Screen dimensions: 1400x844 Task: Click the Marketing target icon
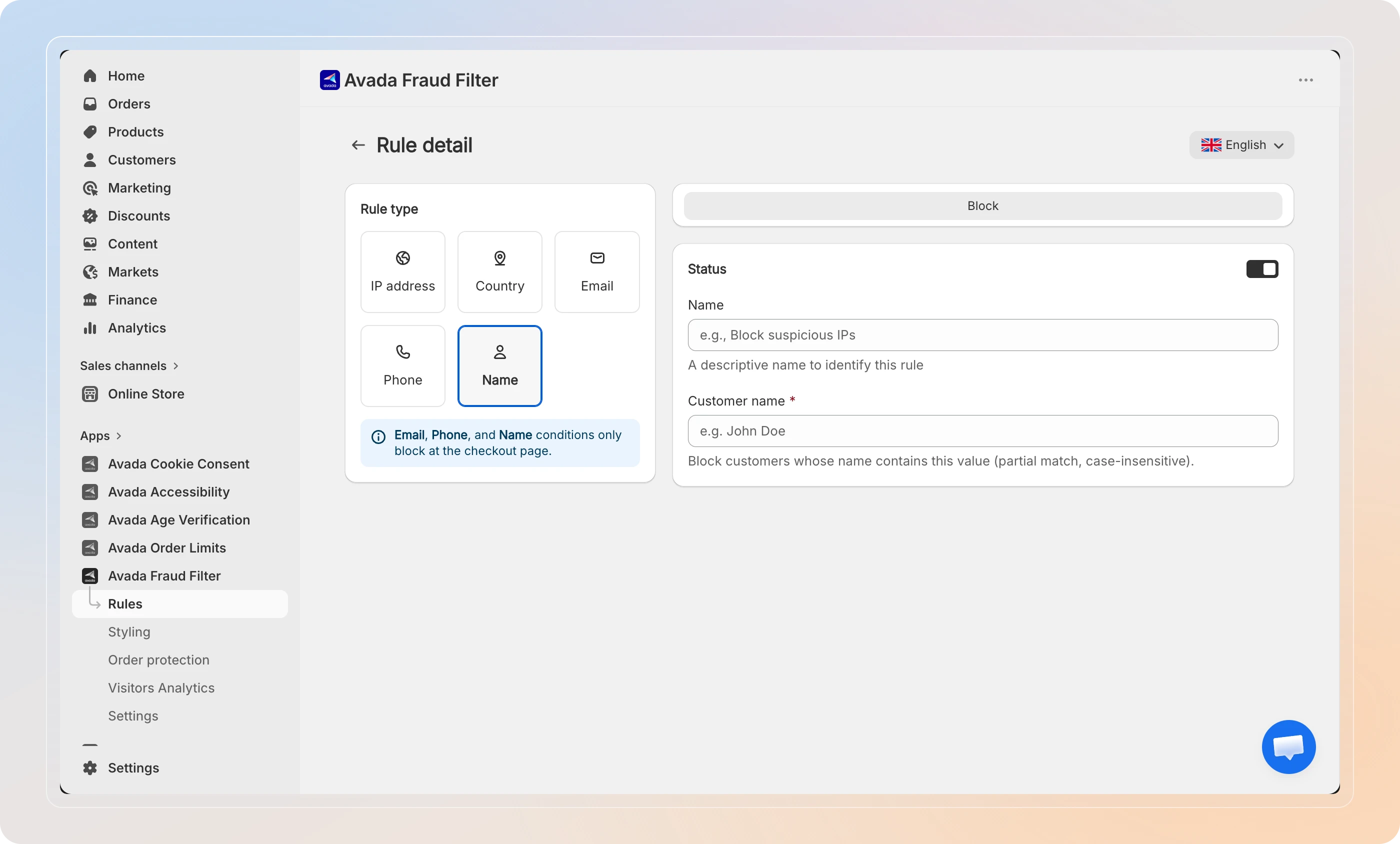click(90, 188)
